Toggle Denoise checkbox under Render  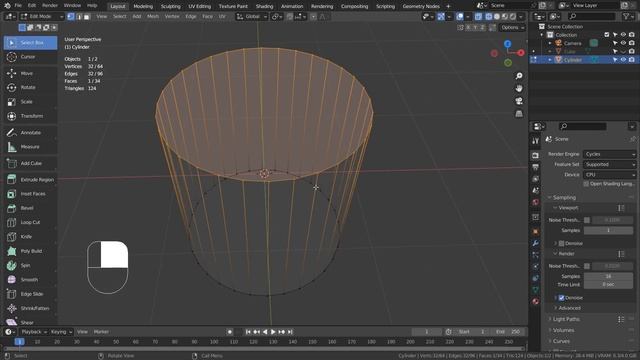pos(561,298)
